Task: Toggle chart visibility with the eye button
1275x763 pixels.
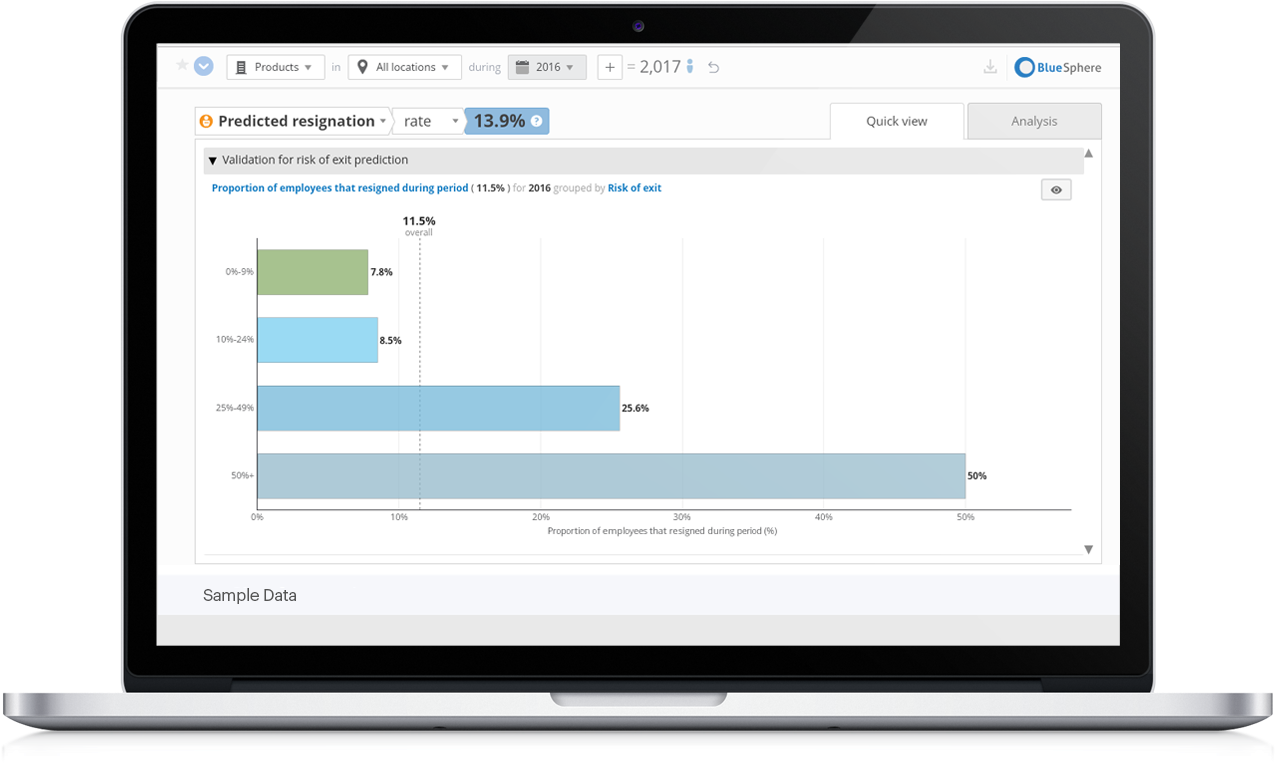Action: click(1055, 190)
